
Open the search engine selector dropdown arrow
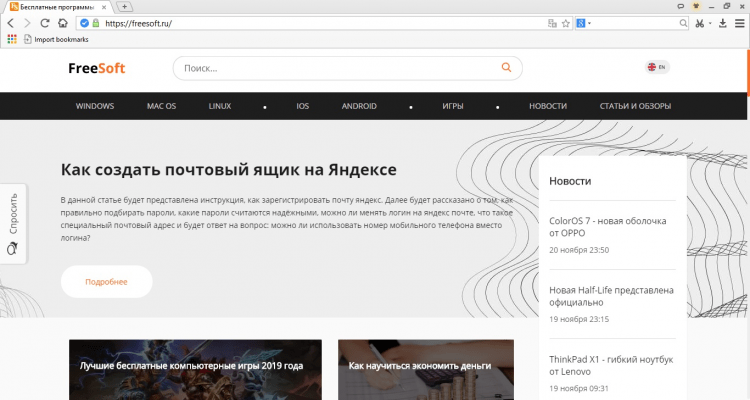click(589, 23)
